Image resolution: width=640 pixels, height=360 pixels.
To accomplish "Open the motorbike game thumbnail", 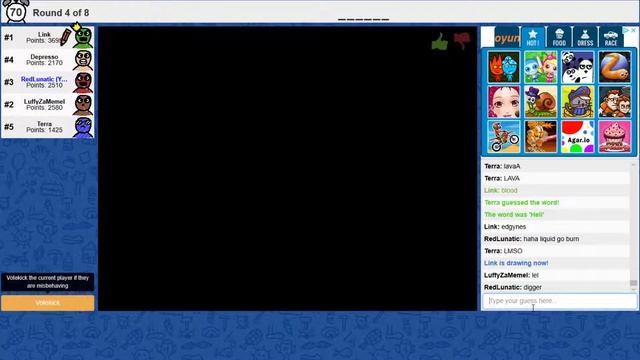I will coord(504,136).
